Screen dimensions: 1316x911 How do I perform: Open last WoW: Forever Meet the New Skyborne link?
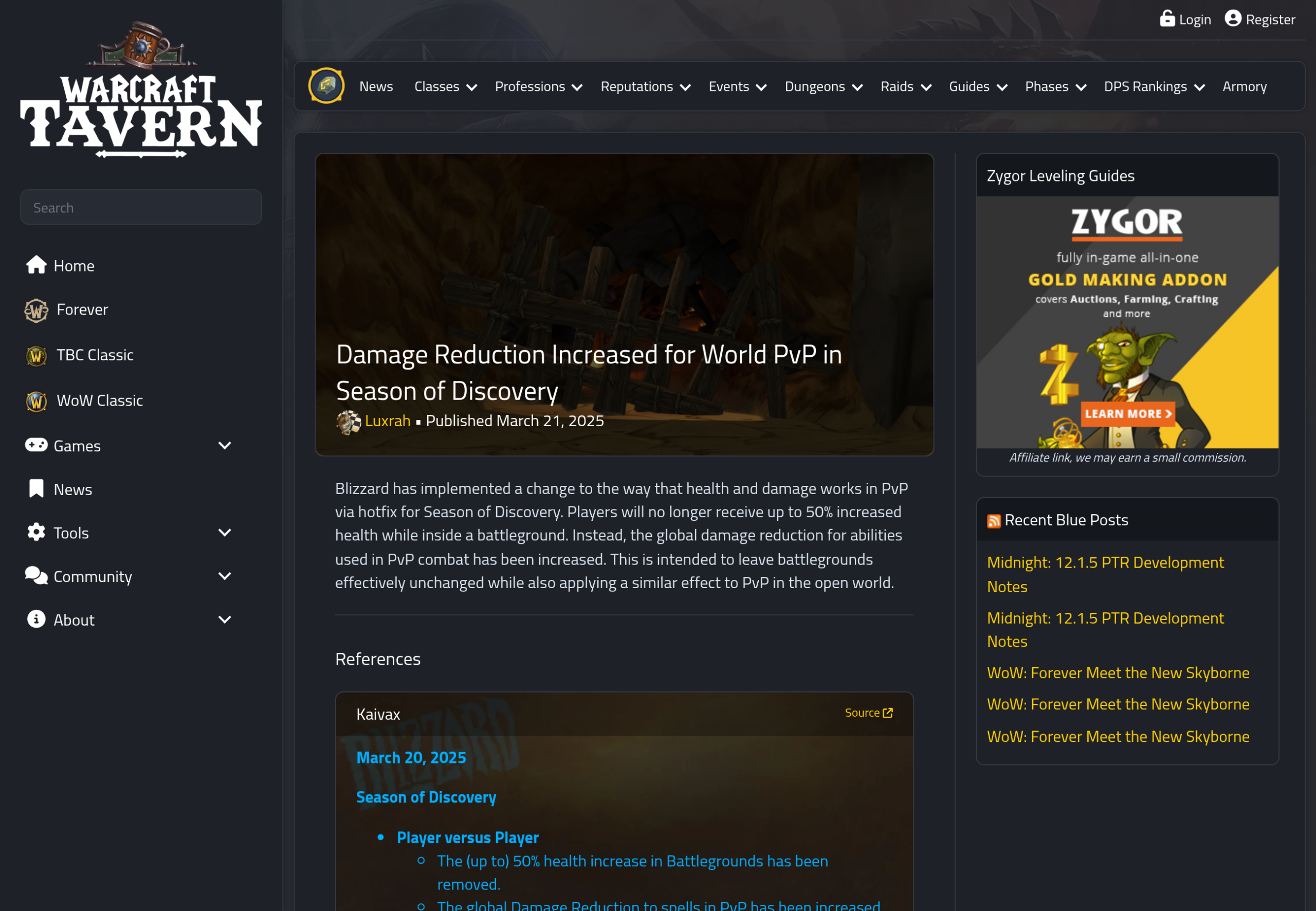[x=1118, y=737]
